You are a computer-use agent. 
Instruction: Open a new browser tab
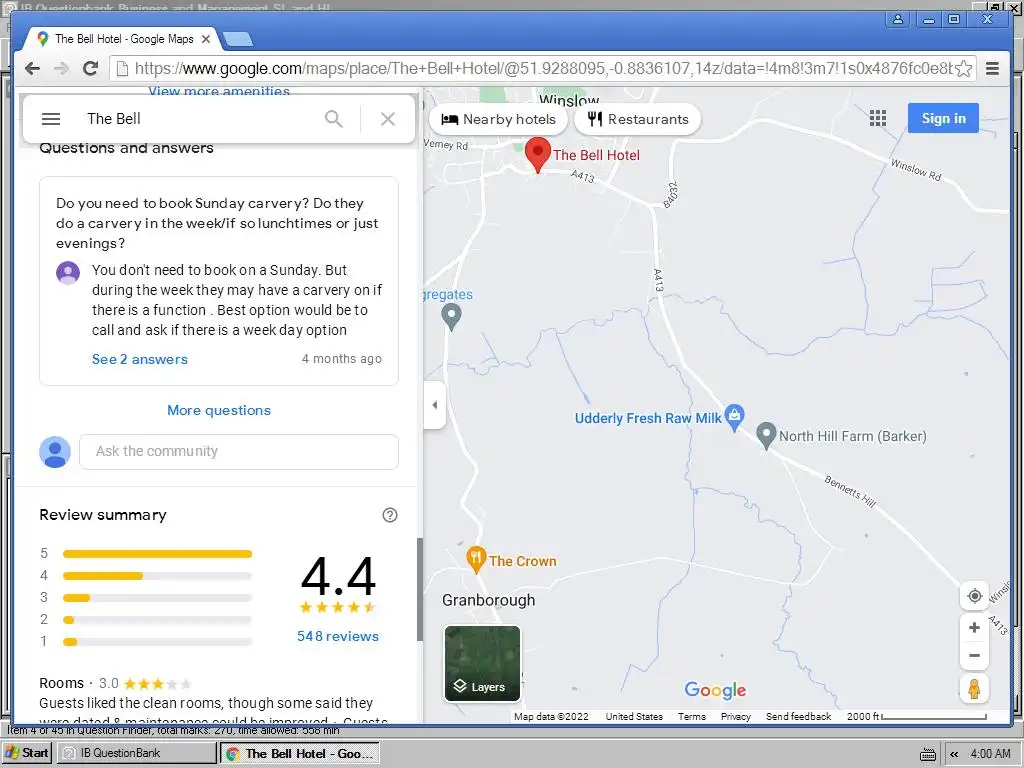[x=238, y=40]
